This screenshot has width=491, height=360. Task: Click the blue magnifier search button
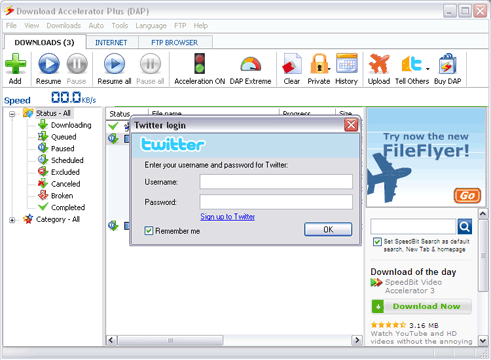pyautogui.click(x=464, y=227)
